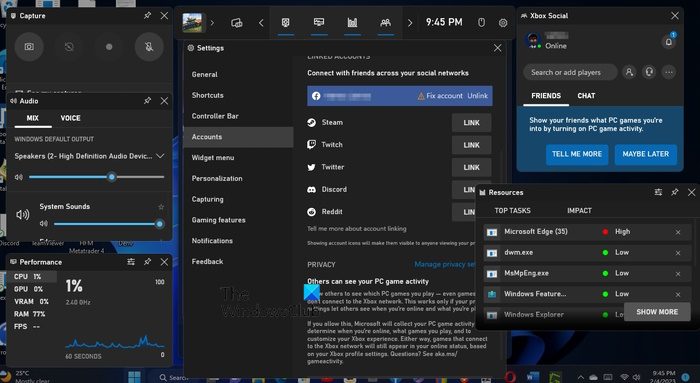700x383 pixels.
Task: Open Resources widget options
Action: pyautogui.click(x=658, y=192)
